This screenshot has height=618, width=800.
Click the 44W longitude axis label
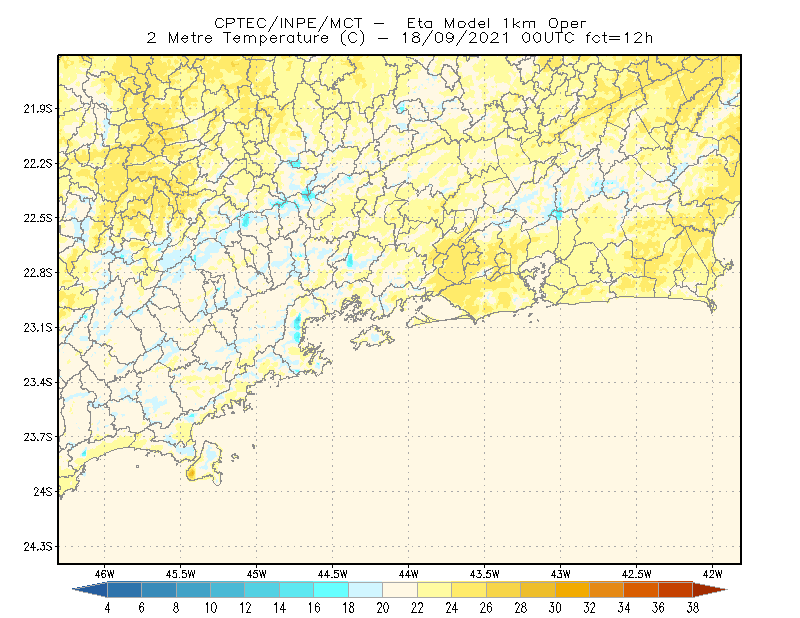pos(408,574)
